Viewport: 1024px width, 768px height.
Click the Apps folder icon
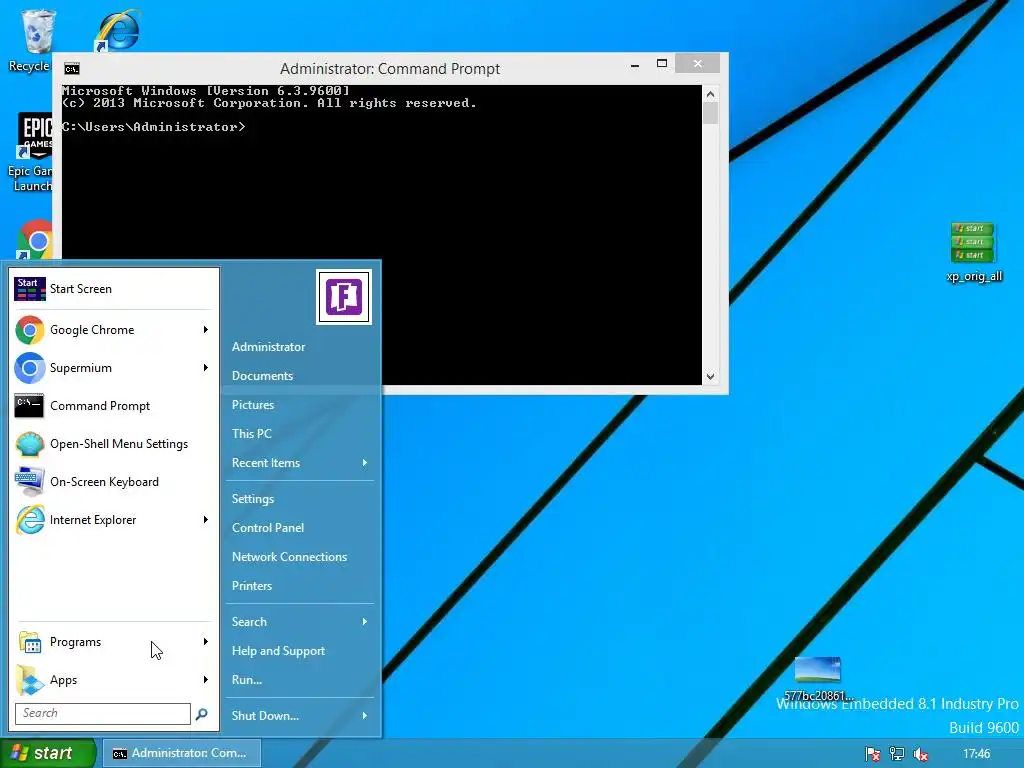[x=29, y=680]
